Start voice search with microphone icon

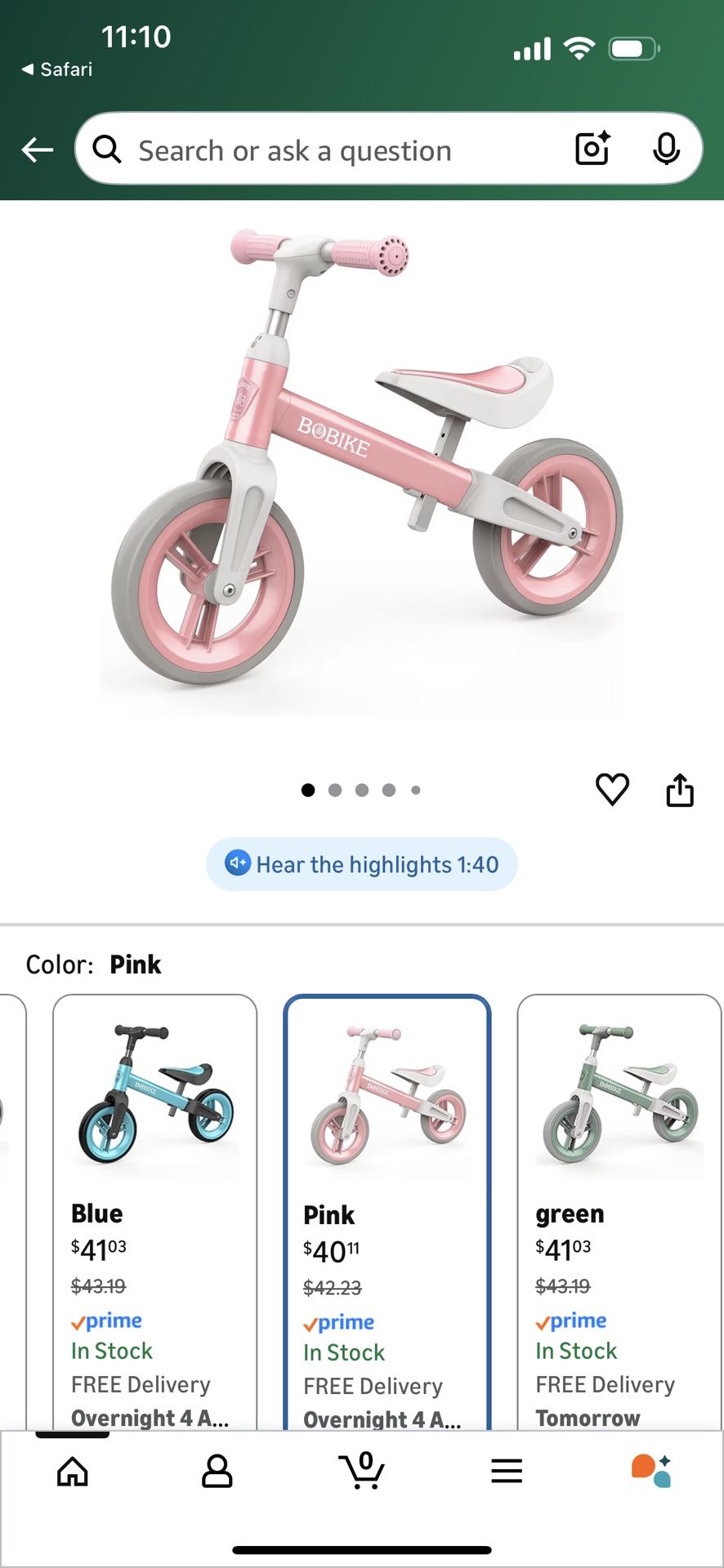[x=667, y=149]
